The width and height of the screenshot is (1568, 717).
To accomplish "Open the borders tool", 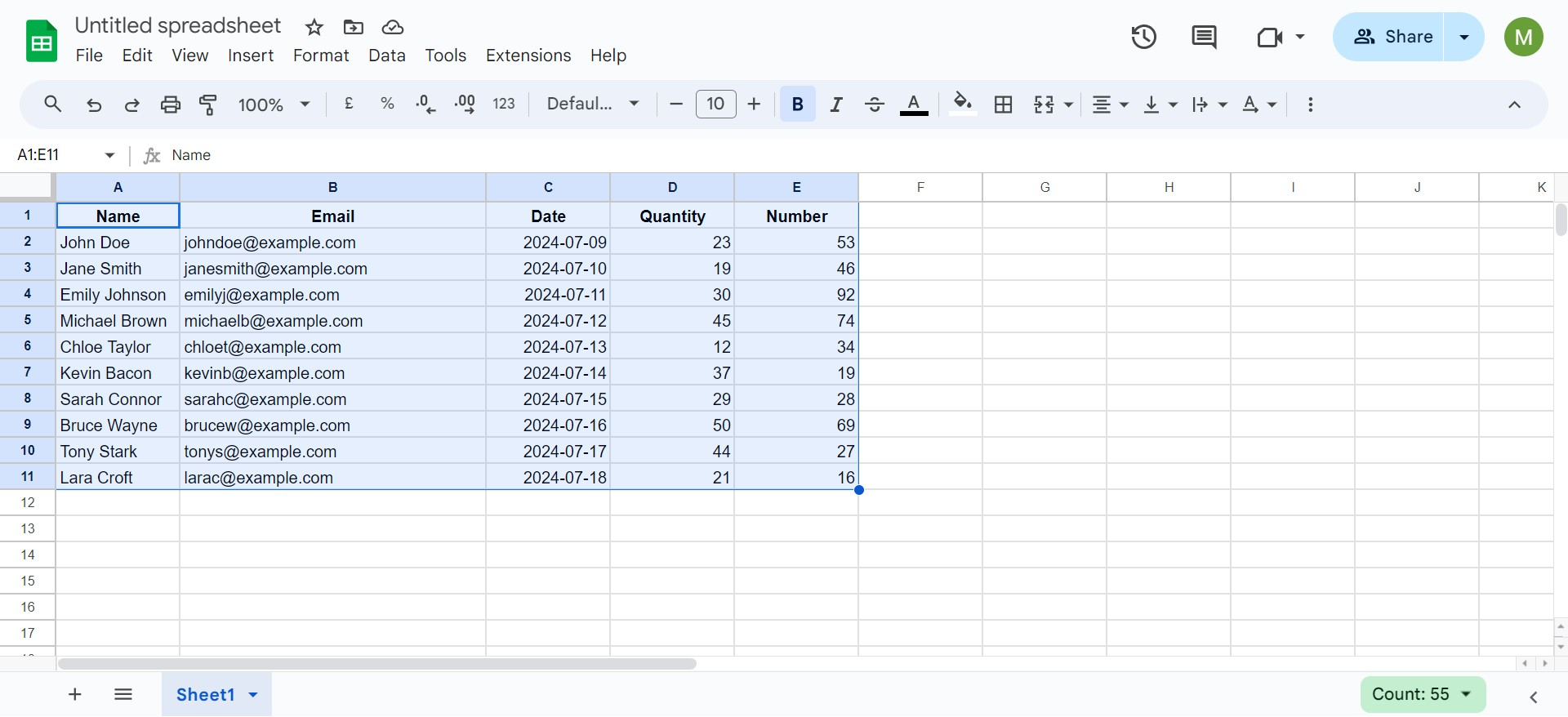I will coord(1003,105).
